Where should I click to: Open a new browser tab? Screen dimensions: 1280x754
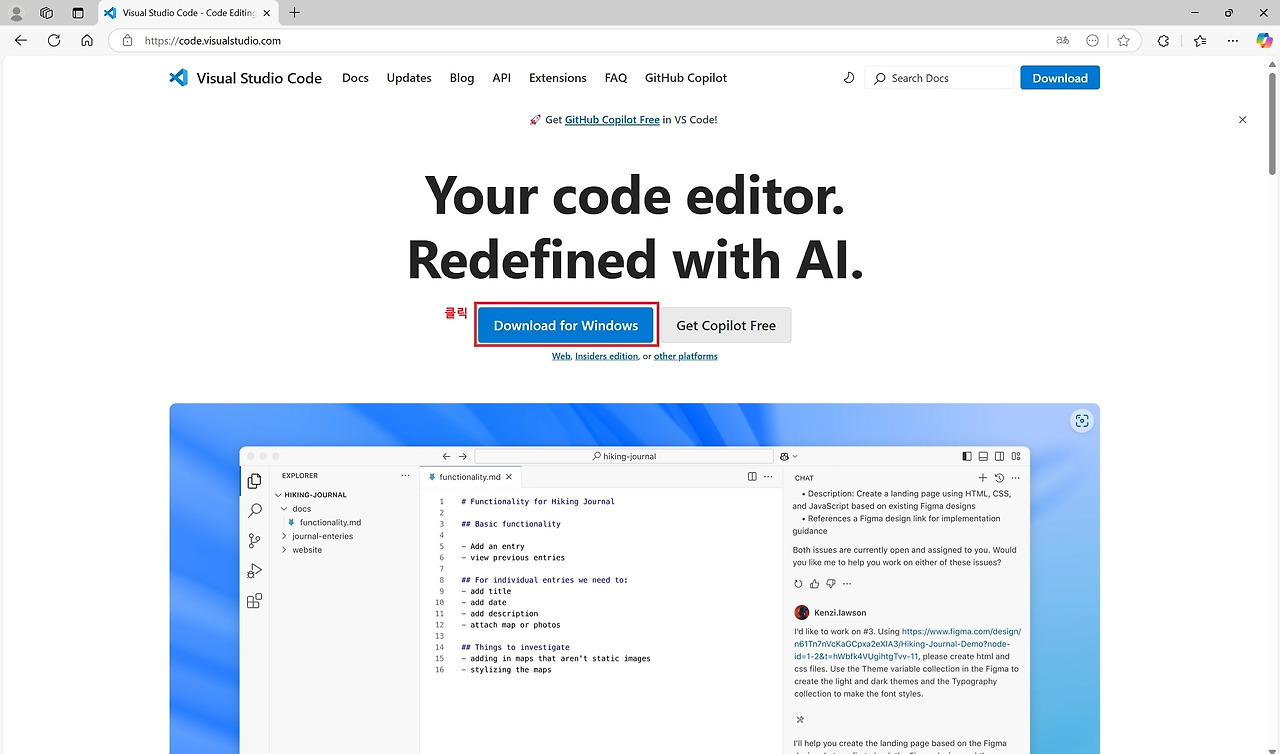click(x=294, y=13)
